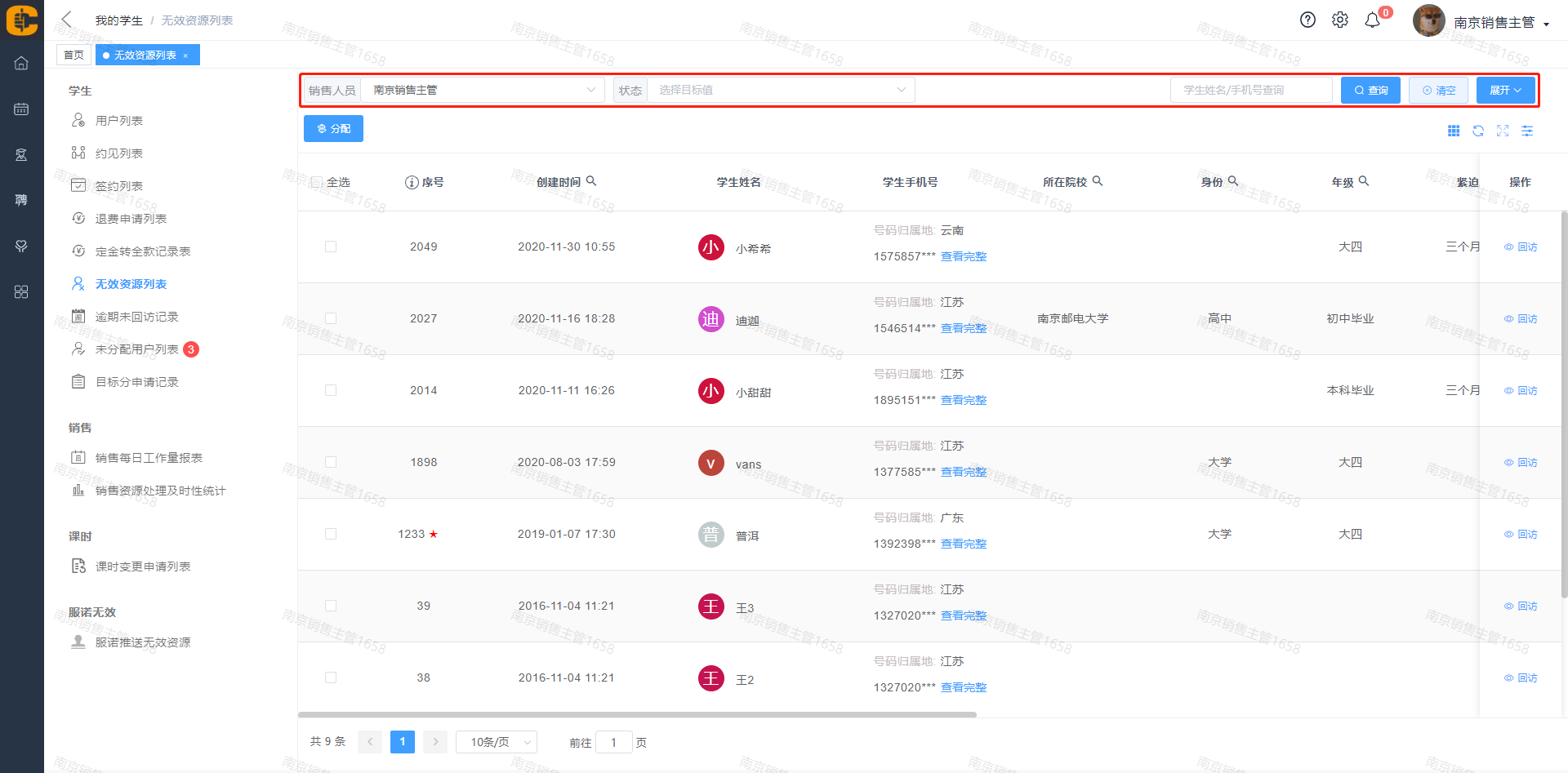The image size is (1568, 773).
Task: Toggle fullscreen table view icon
Action: point(1503,131)
